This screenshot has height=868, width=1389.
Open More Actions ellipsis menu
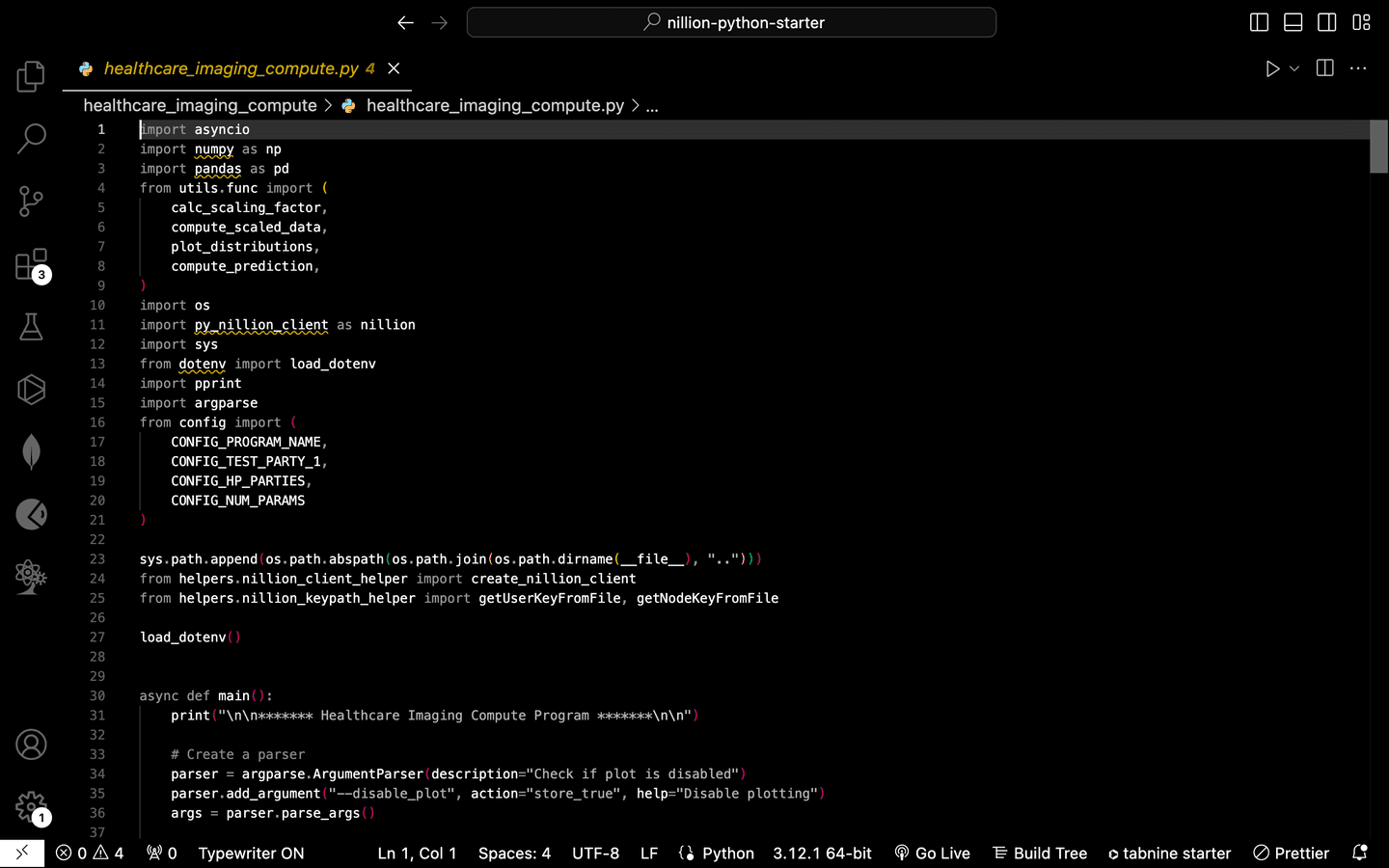(x=1358, y=68)
